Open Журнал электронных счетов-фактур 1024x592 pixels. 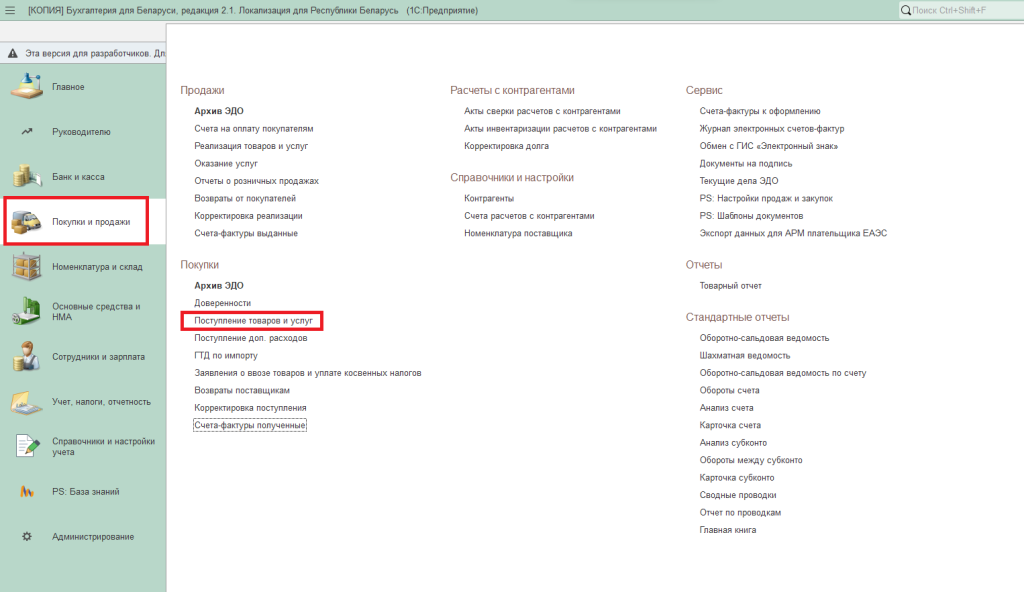pyautogui.click(x=772, y=129)
